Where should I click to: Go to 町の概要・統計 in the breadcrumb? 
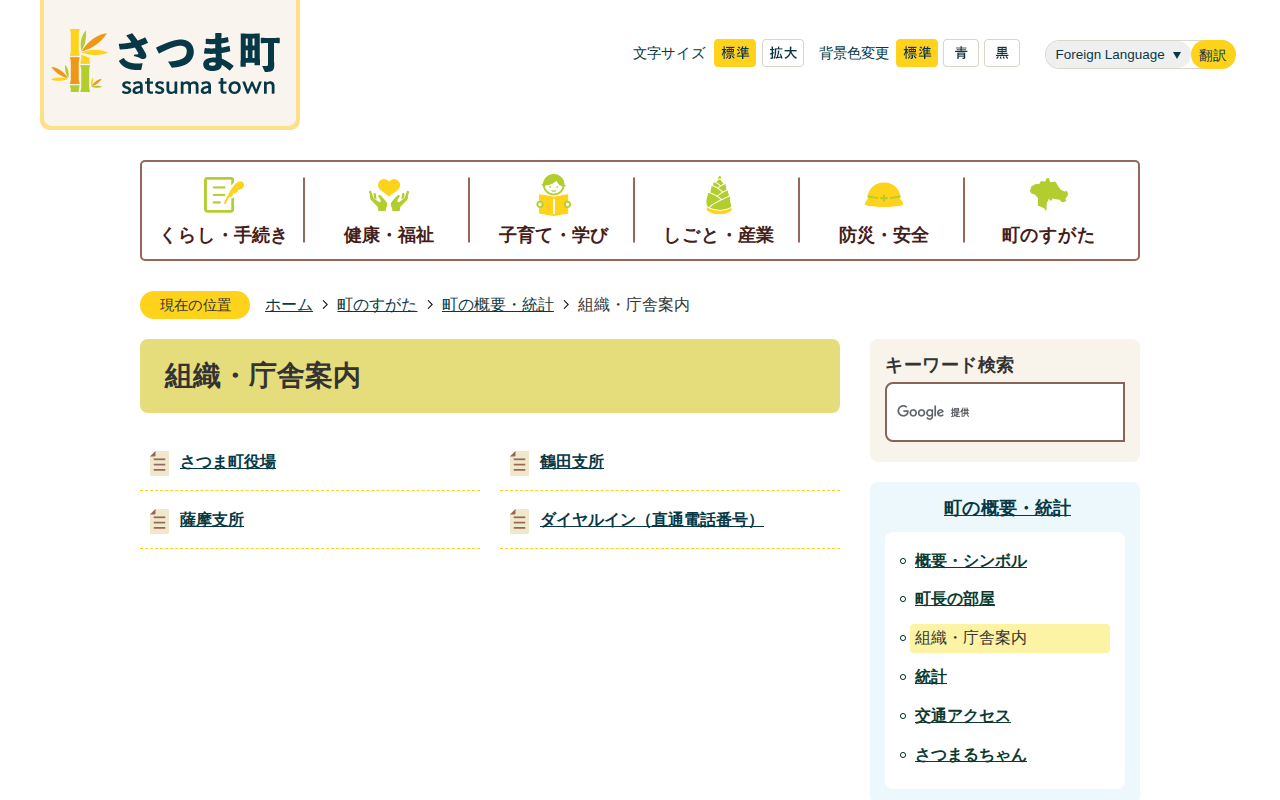click(498, 305)
